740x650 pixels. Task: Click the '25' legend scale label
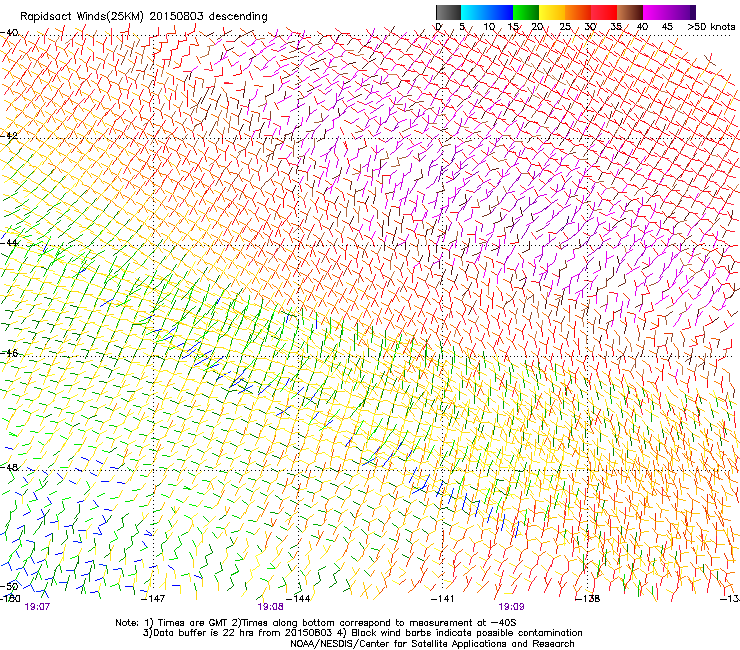point(565,26)
